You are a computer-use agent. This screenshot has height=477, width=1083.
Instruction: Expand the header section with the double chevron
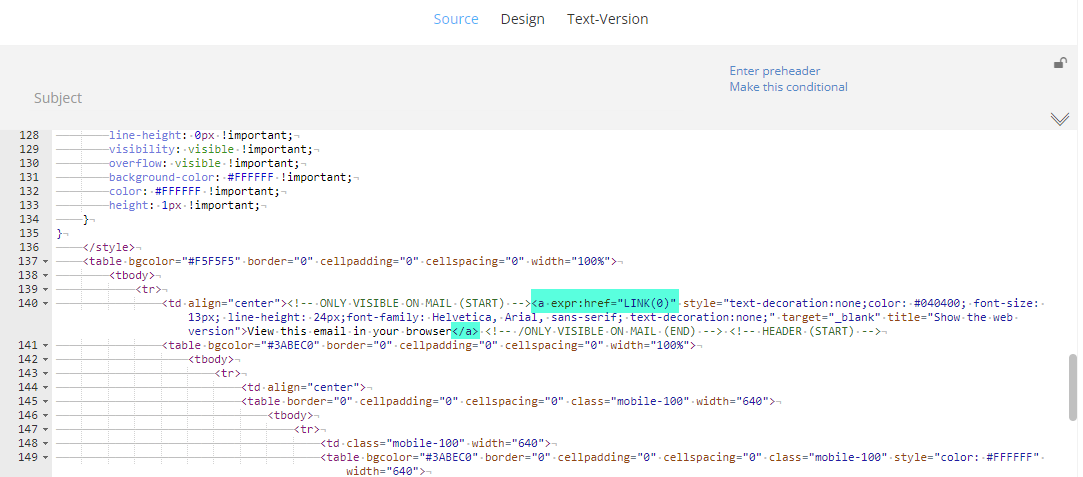tap(1060, 119)
